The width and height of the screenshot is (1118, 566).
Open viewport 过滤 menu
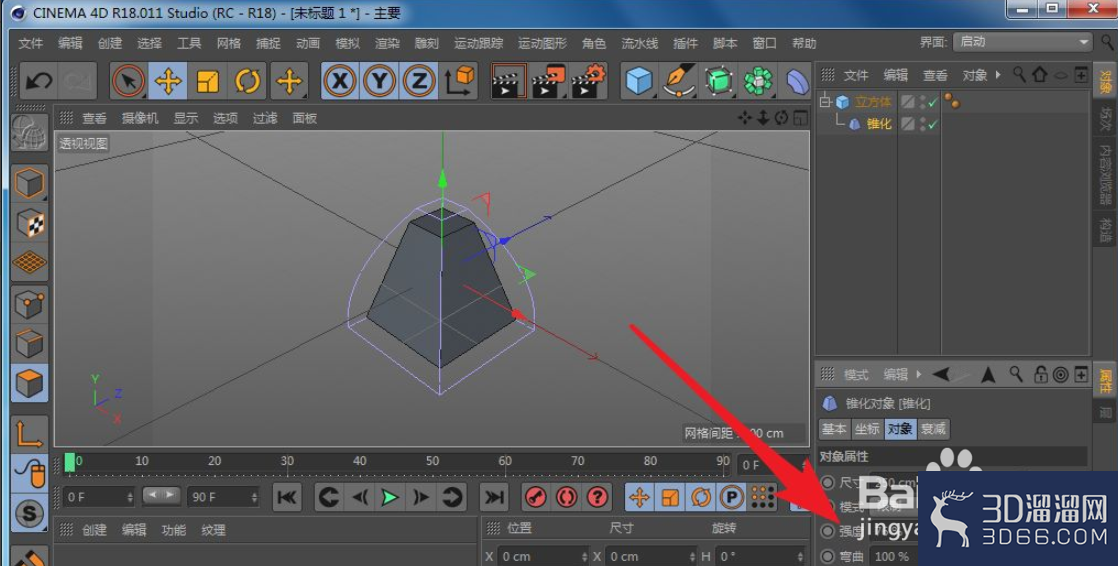click(x=265, y=118)
